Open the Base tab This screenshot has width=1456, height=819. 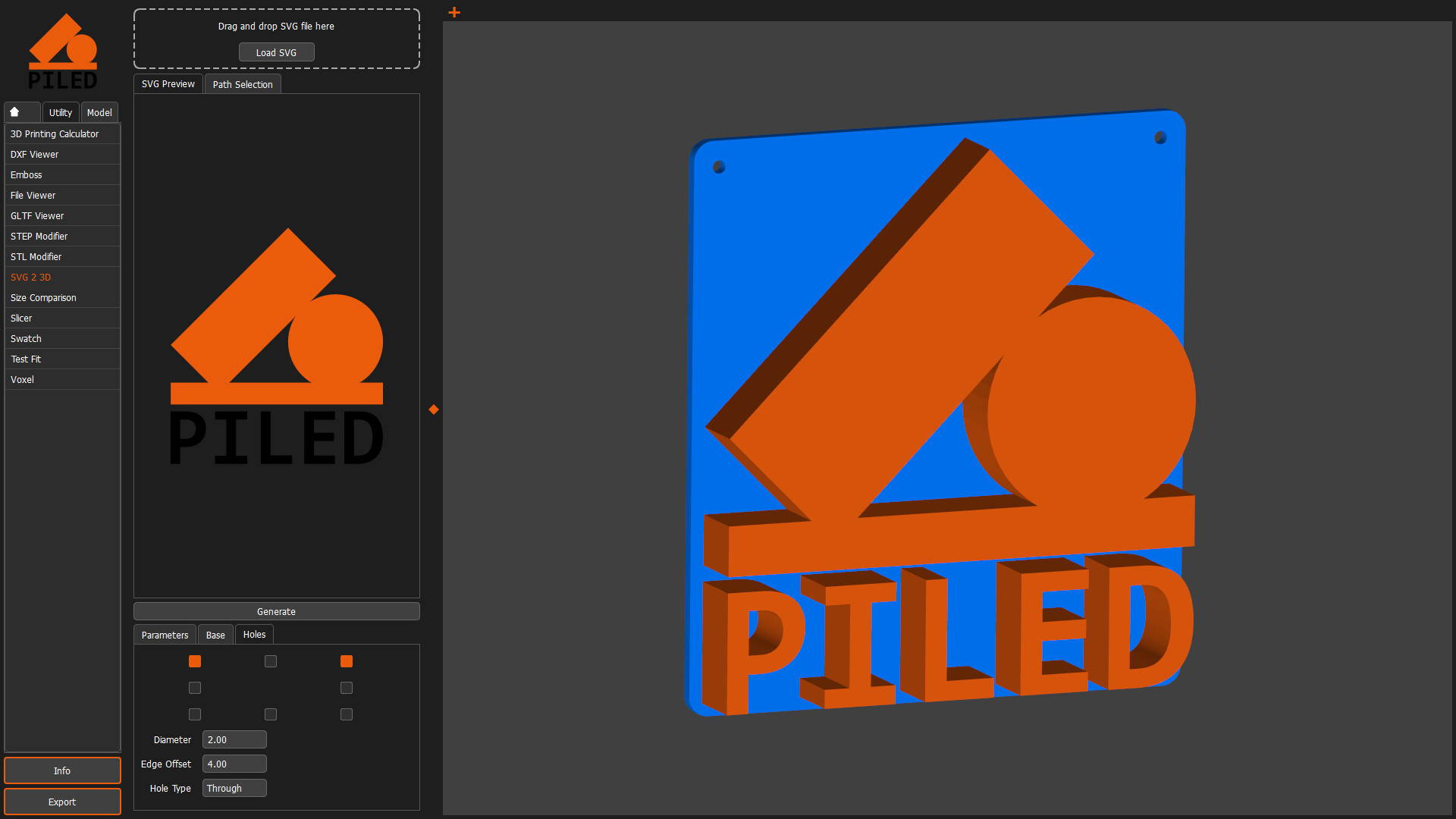coord(215,635)
